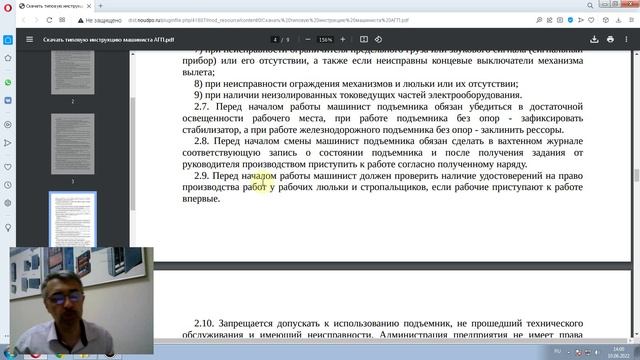The width and height of the screenshot is (640, 360).
Task: Open history clock icon in sidebar
Action: 8,185
